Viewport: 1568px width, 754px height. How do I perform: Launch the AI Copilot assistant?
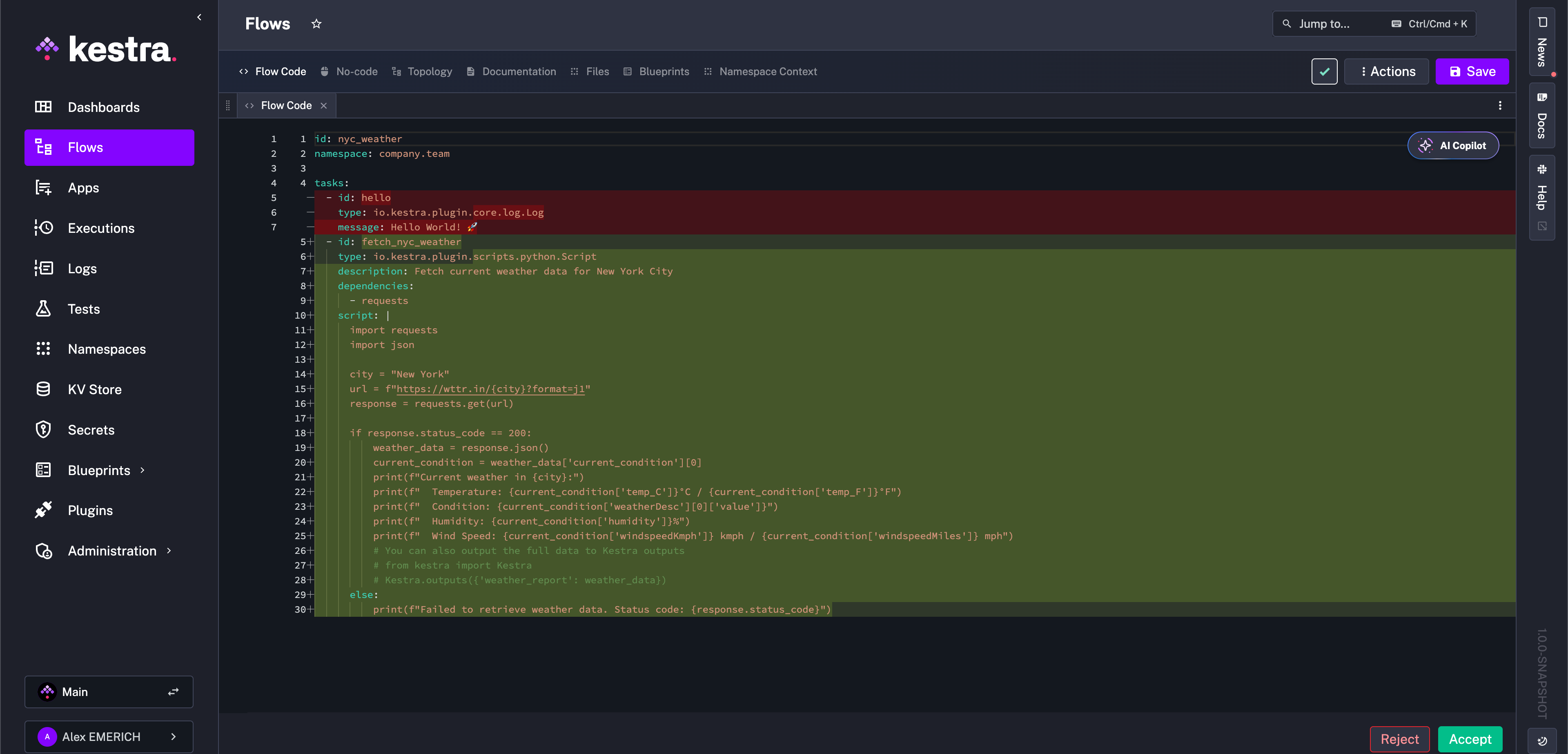coord(1453,145)
